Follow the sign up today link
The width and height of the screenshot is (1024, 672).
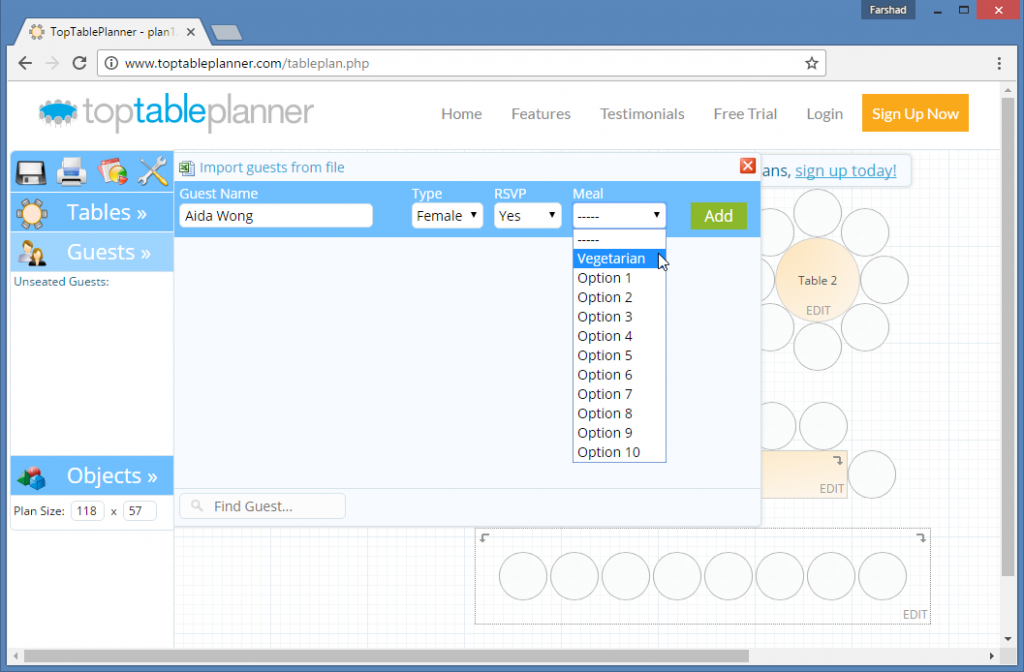pos(845,170)
